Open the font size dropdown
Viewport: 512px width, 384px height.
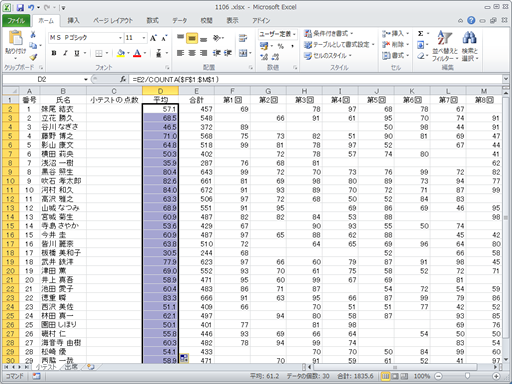click(x=144, y=38)
